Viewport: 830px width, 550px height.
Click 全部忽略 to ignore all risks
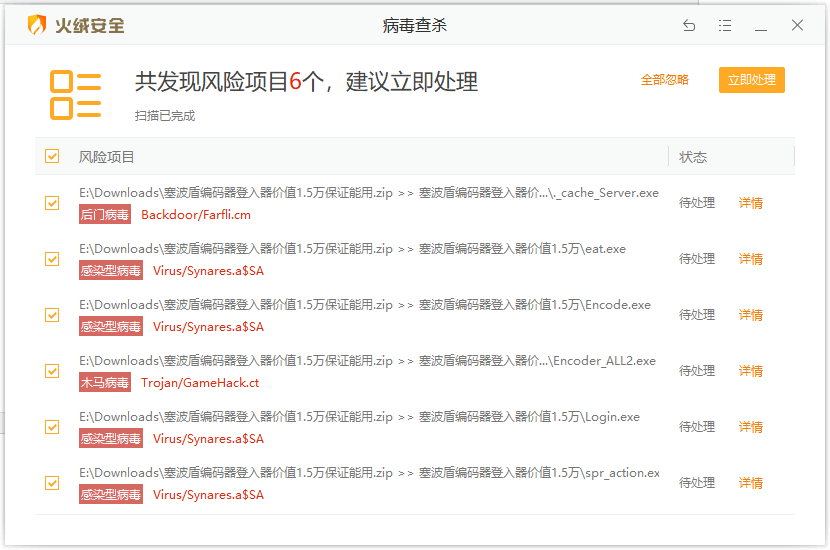click(x=664, y=80)
